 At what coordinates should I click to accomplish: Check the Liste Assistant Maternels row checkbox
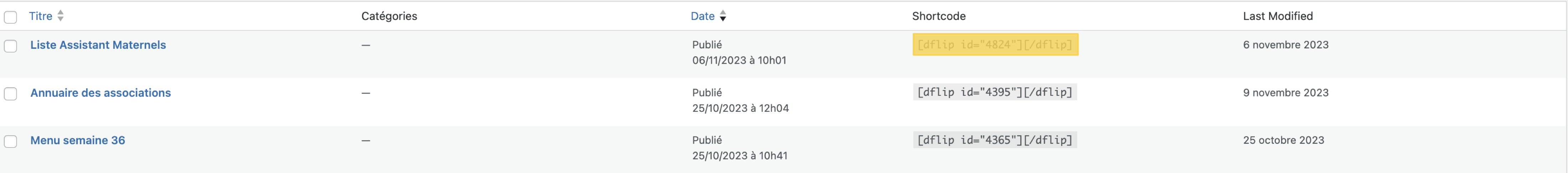coord(10,46)
